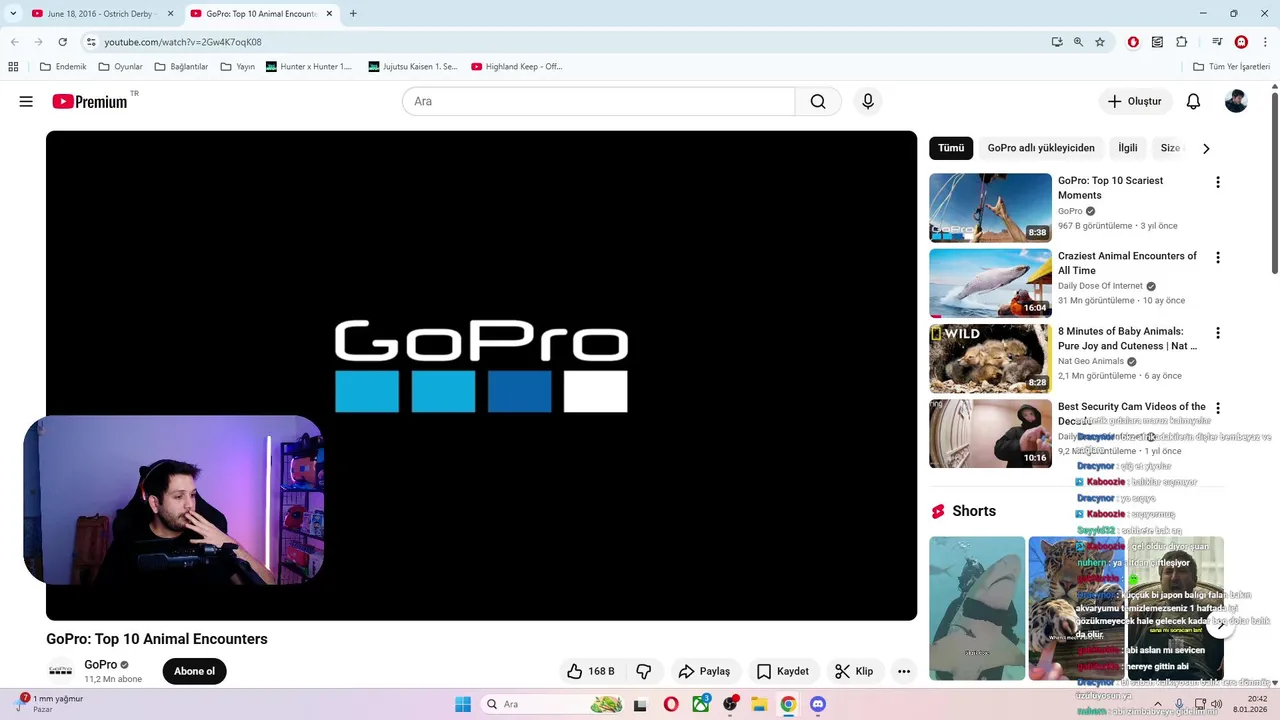This screenshot has height=720, width=1280.
Task: Start voice search with the microphone
Action: [868, 101]
